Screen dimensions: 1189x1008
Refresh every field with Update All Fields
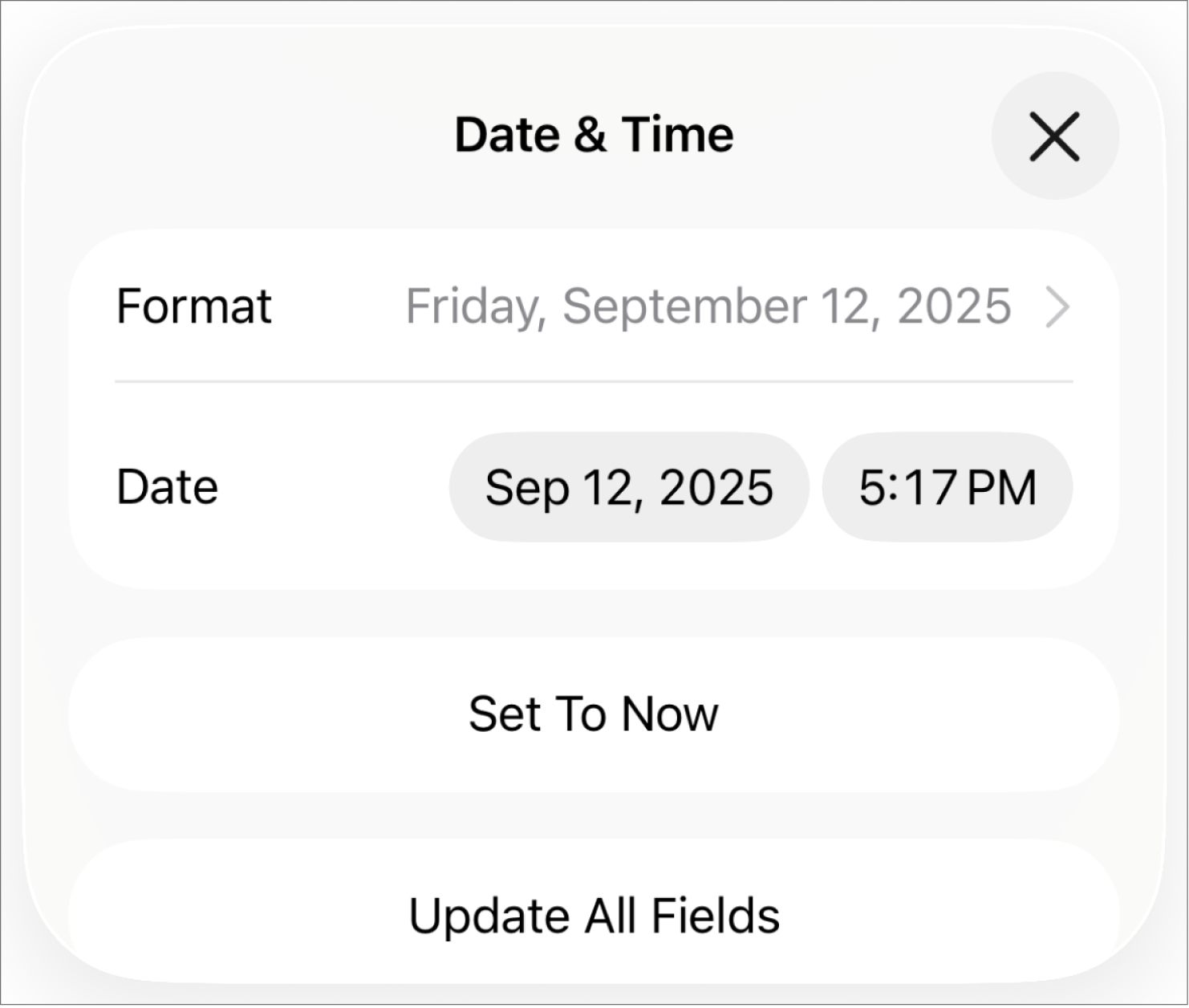coord(594,912)
